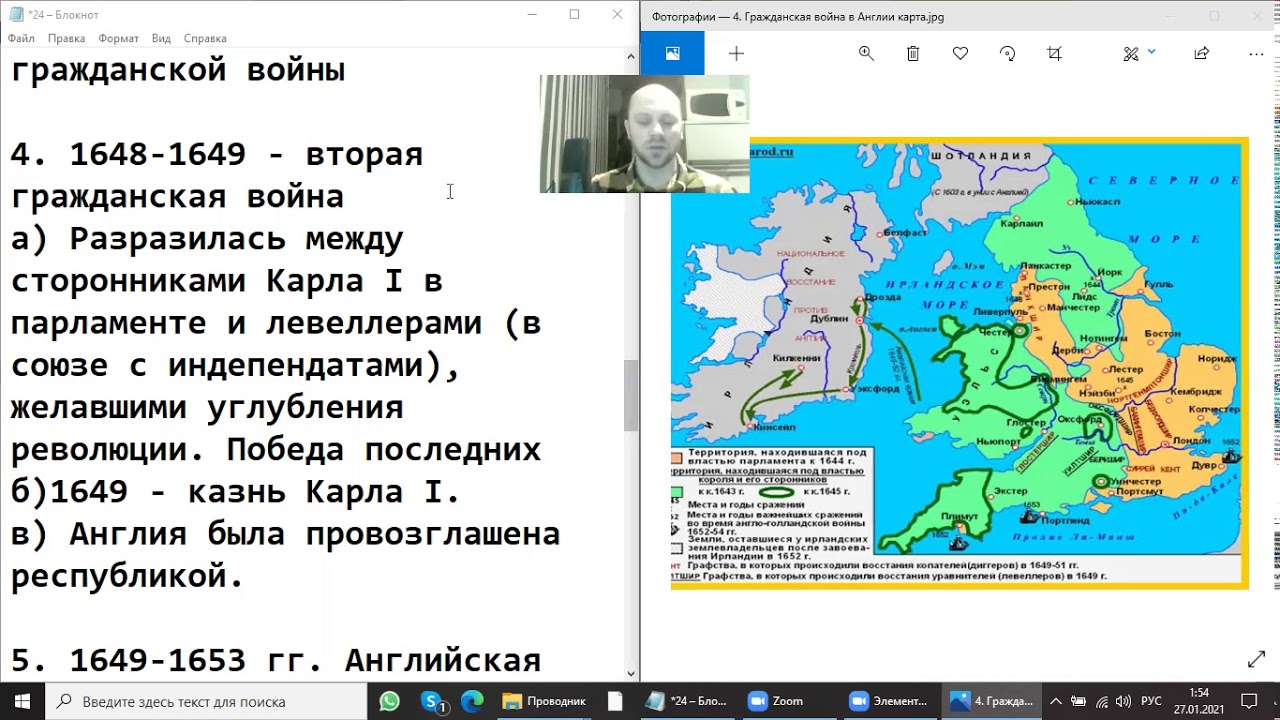Switch to '4. Гражда...' Photos taskbar button
This screenshot has height=720, width=1280.
(x=992, y=701)
